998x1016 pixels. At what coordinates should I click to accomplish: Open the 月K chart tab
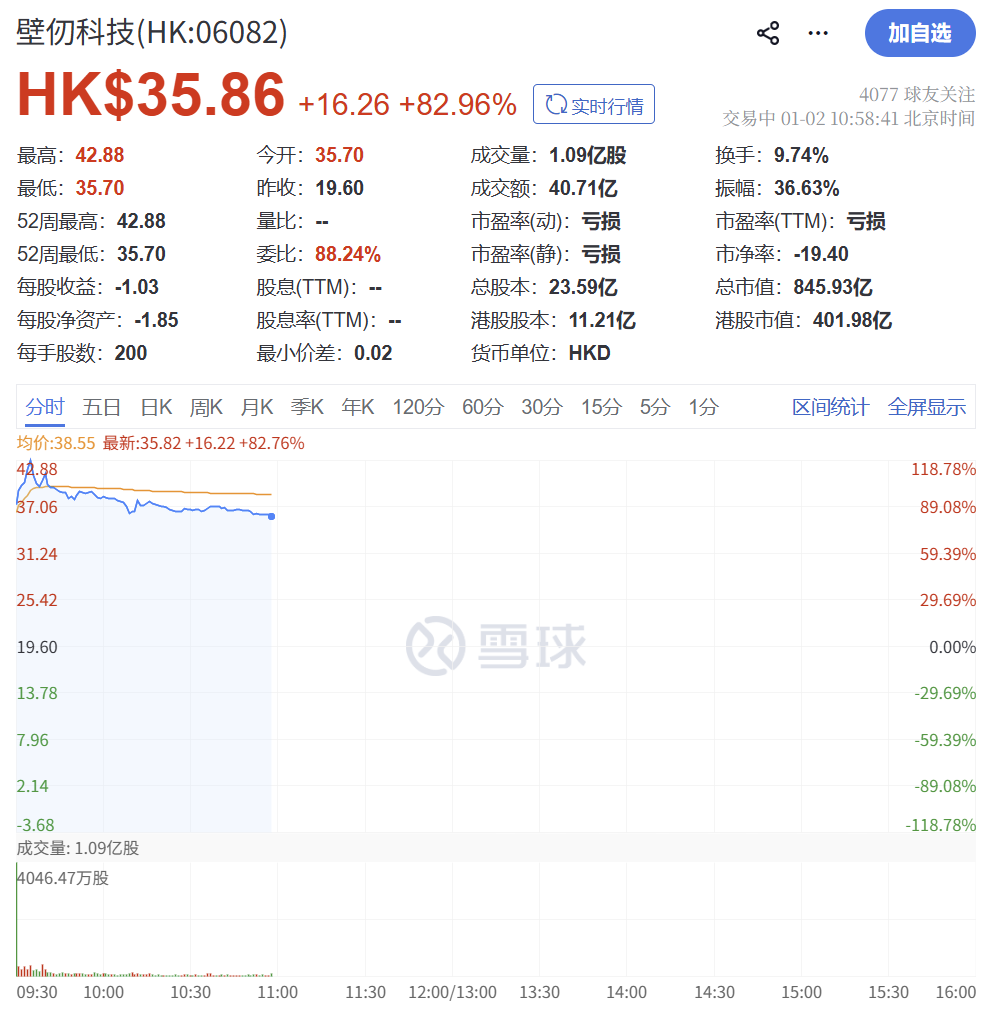click(257, 407)
